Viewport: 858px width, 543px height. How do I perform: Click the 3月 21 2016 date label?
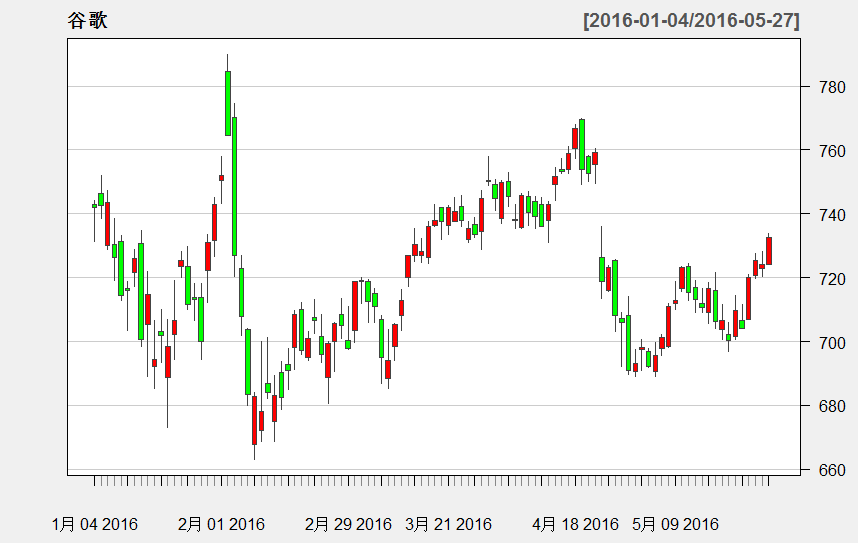coord(448,524)
